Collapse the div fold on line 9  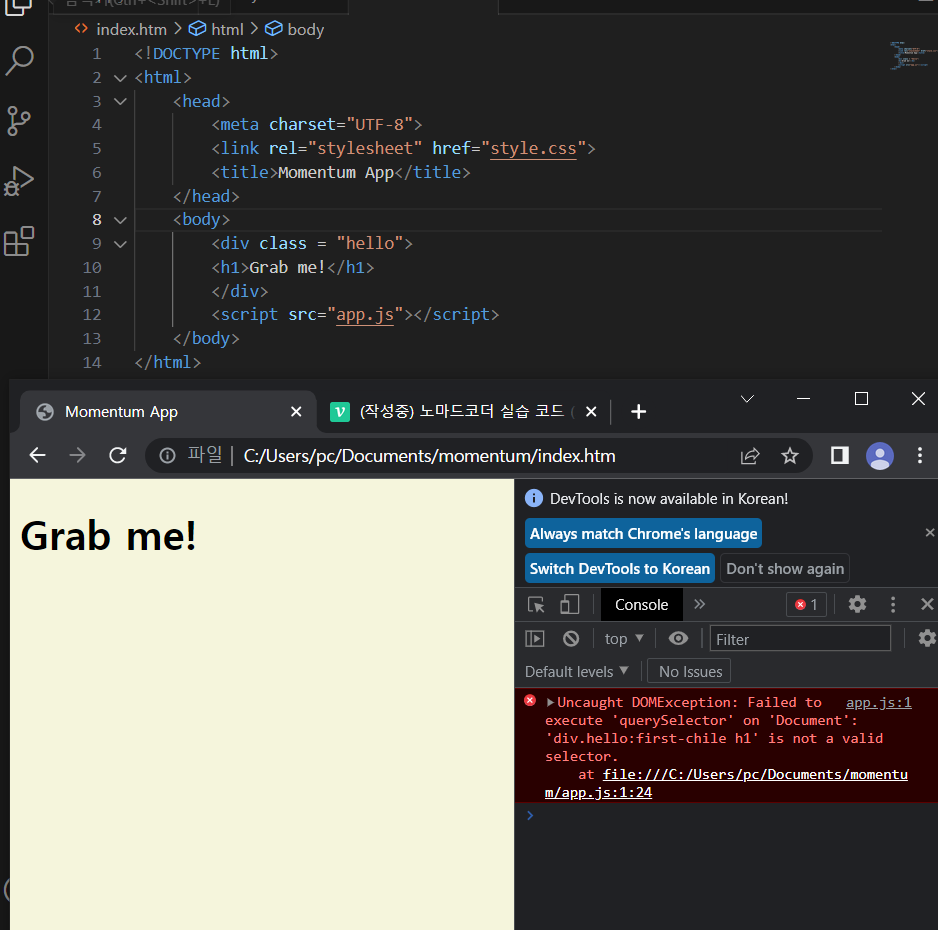tap(120, 244)
